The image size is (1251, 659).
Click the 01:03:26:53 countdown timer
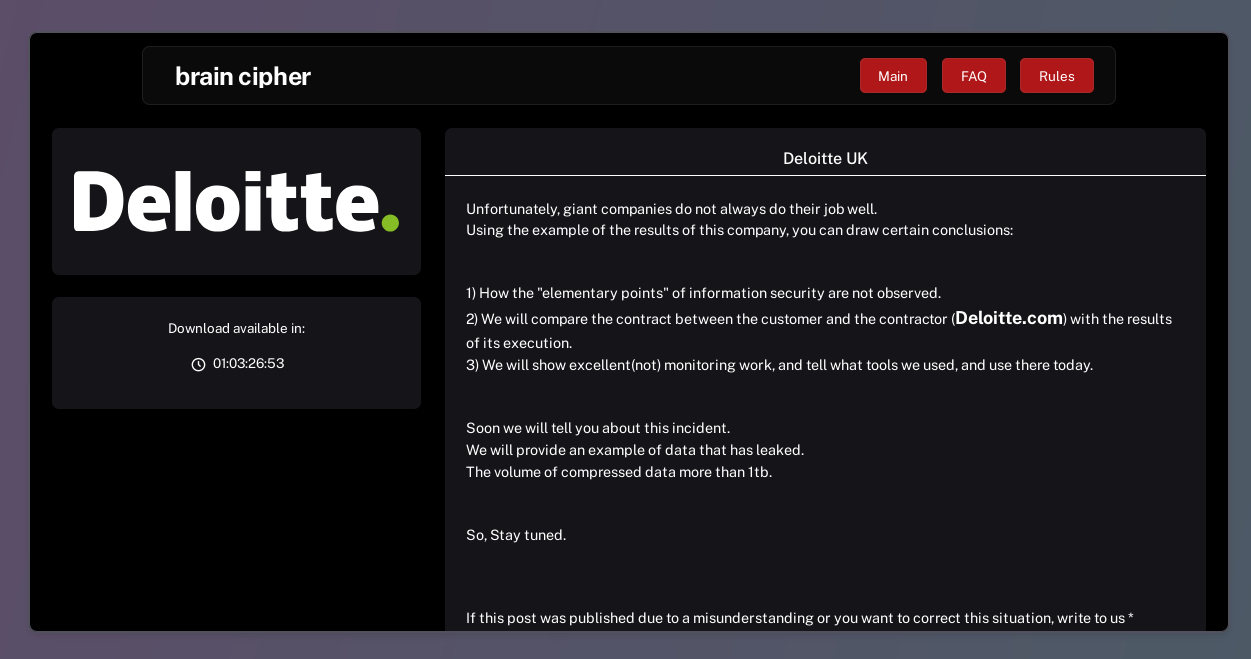pyautogui.click(x=248, y=363)
